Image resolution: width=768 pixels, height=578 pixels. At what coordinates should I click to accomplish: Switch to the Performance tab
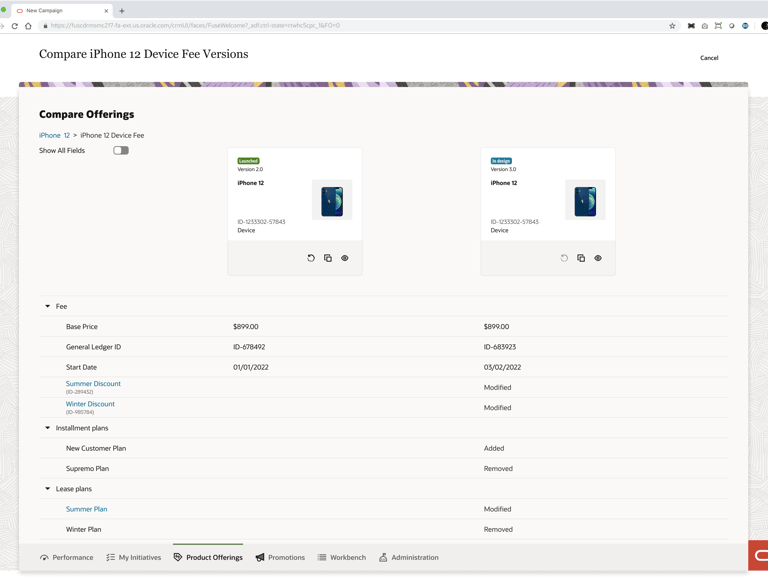[67, 557]
